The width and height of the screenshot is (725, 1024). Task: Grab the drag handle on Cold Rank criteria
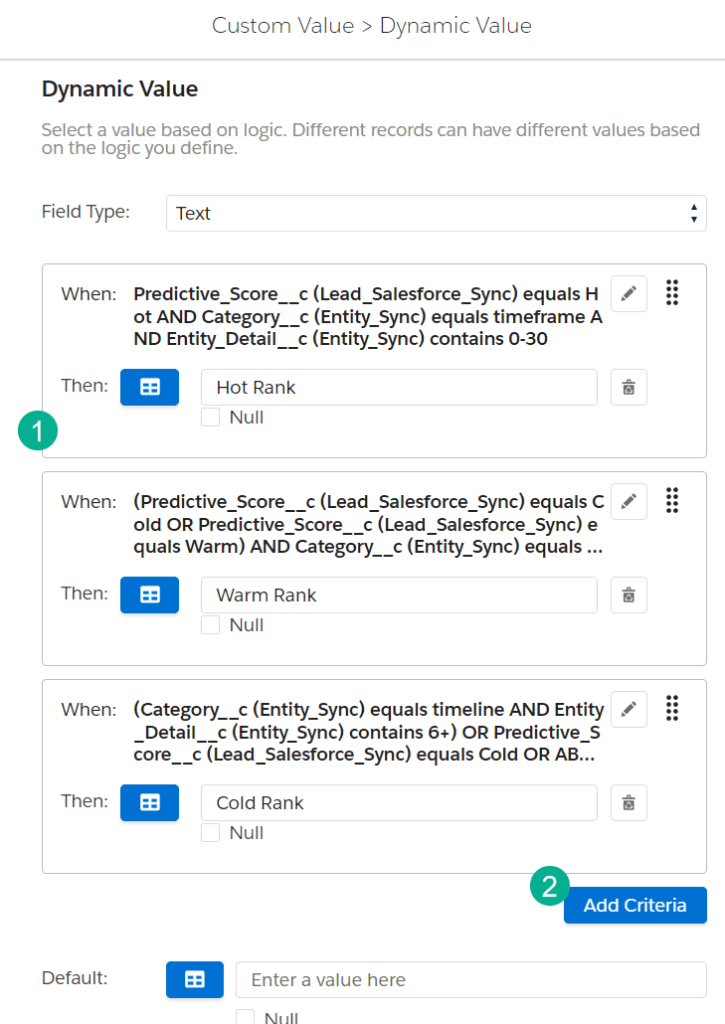click(672, 708)
